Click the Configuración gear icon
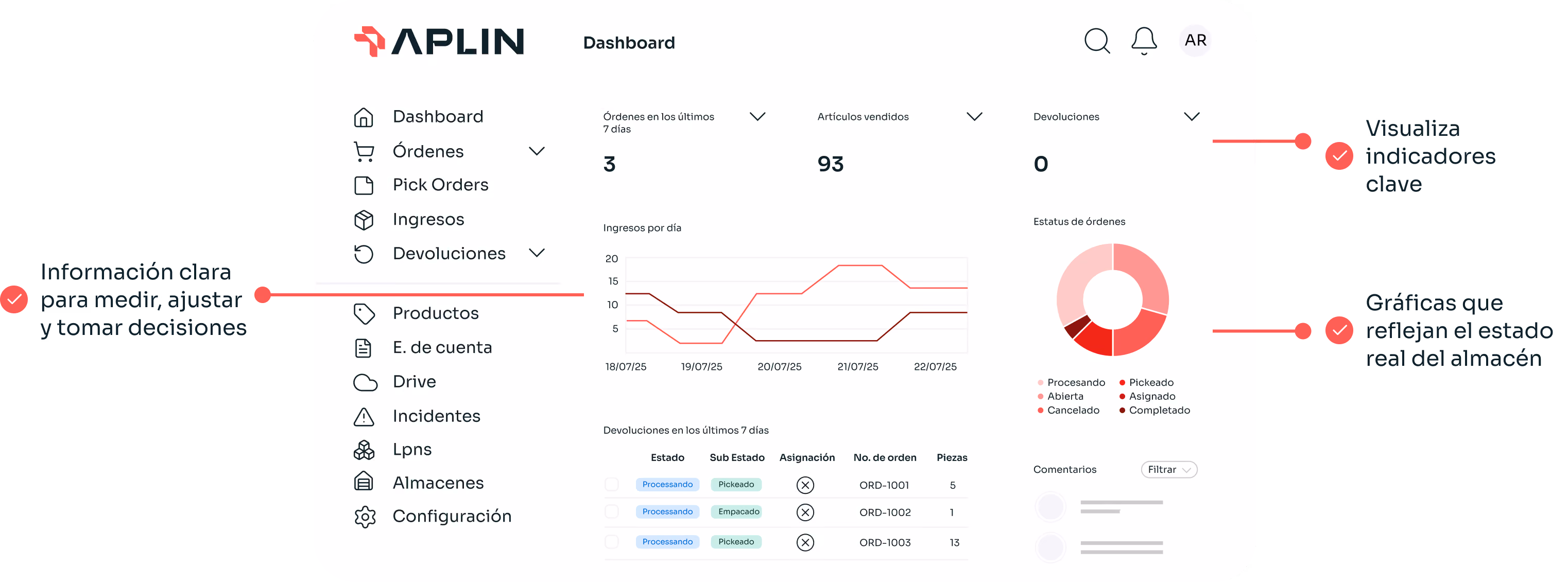The width and height of the screenshot is (1568, 585). 365,517
